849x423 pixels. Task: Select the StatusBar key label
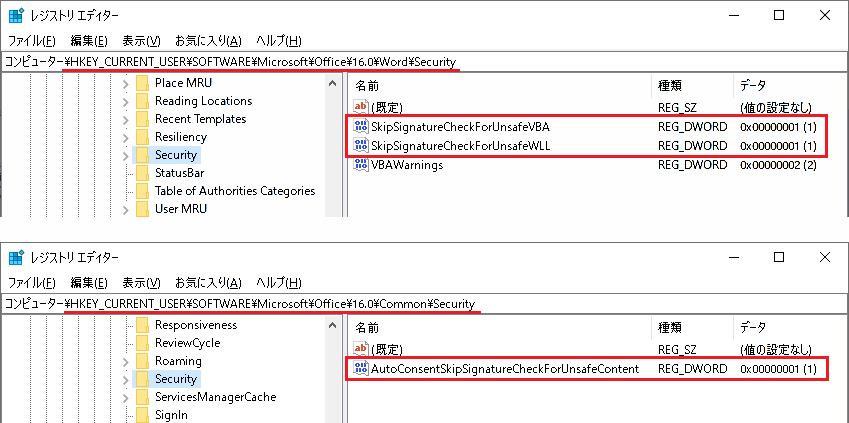click(179, 173)
